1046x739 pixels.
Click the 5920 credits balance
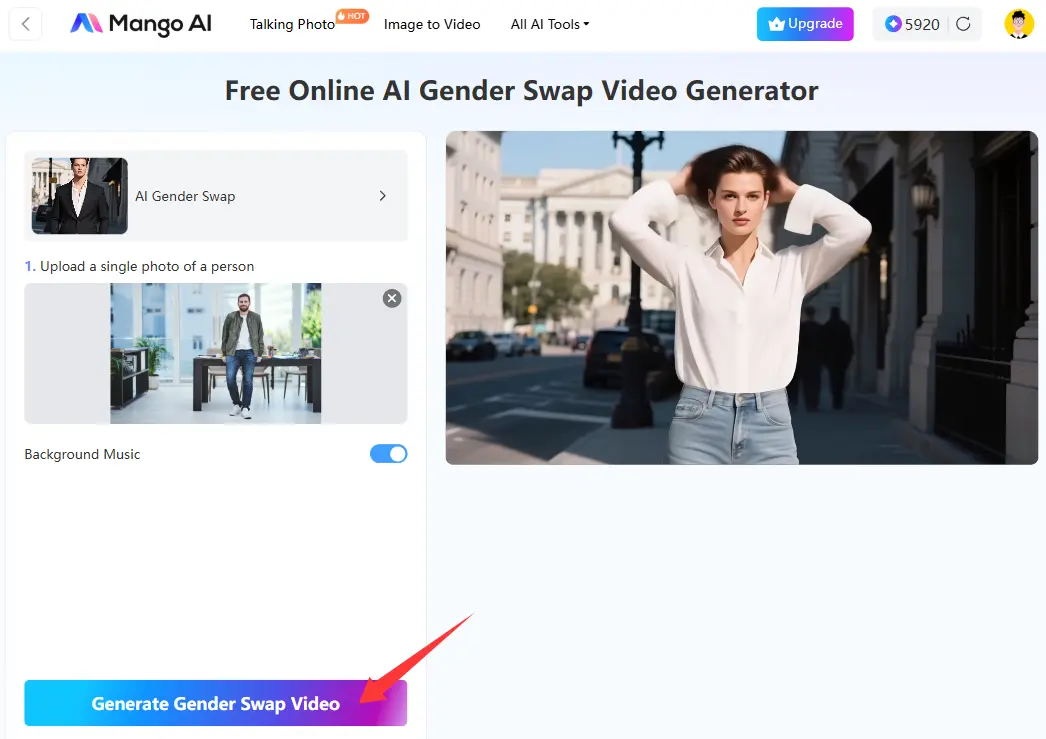[x=922, y=24]
